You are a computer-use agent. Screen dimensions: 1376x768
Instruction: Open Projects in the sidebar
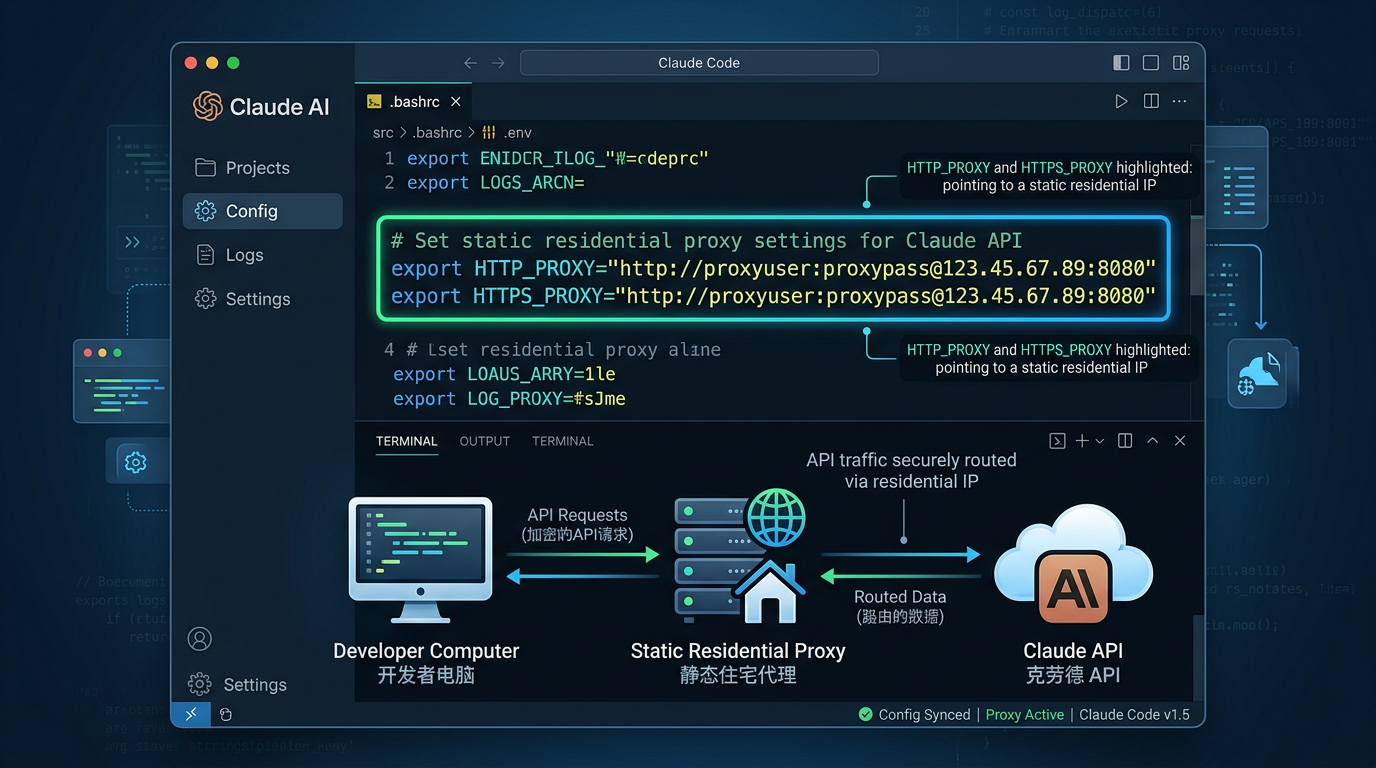click(x=257, y=168)
